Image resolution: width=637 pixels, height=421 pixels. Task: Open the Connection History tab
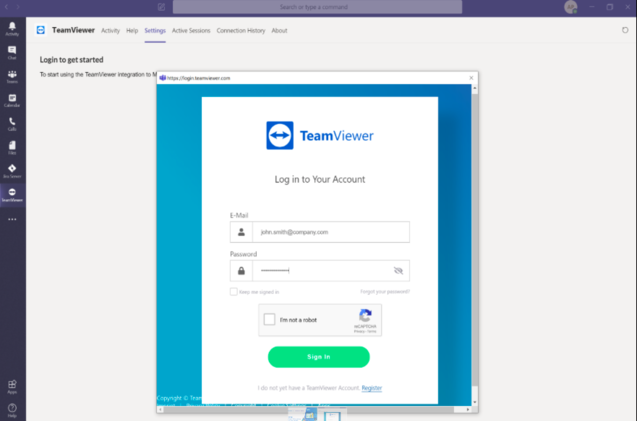point(241,30)
